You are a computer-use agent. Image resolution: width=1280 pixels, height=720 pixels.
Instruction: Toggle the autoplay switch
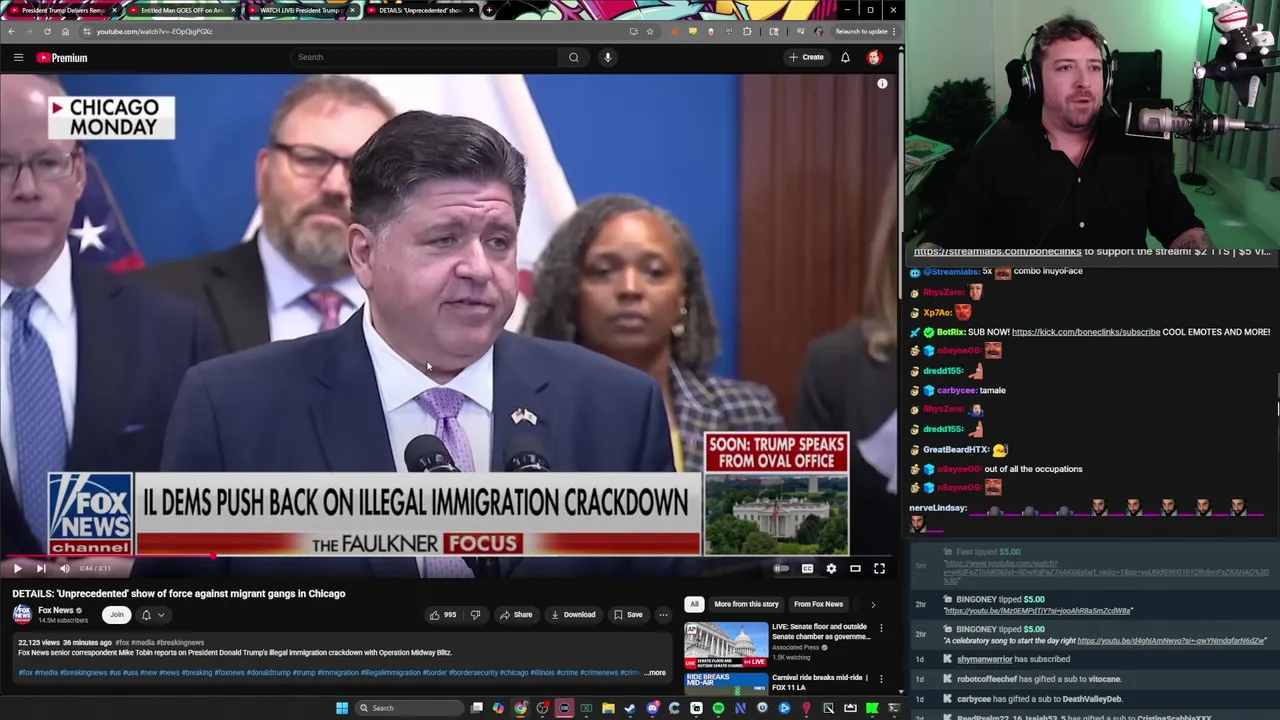coord(781,568)
